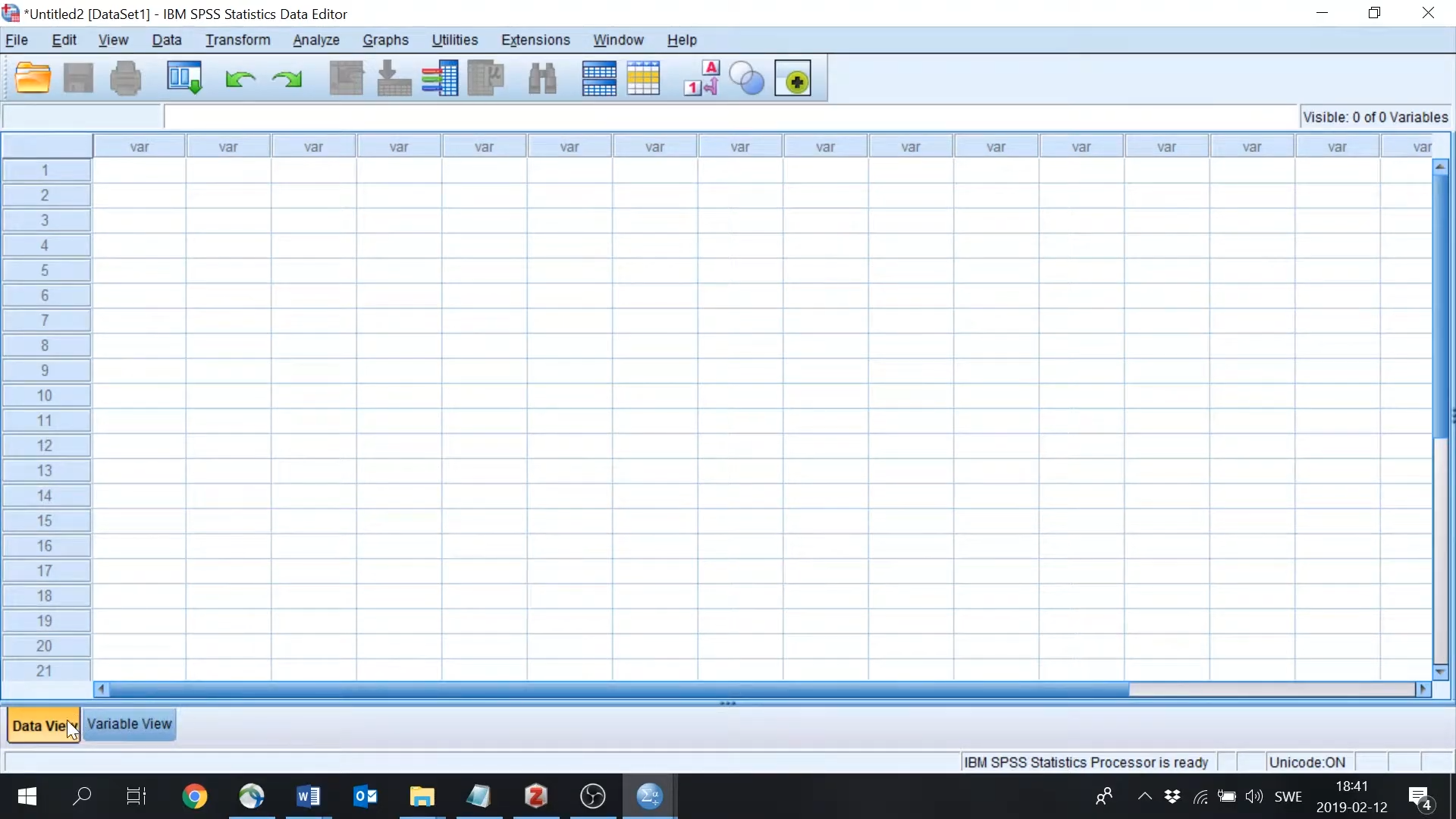Click the Customize toolbar plus icon
Screen dimensions: 1456x819
(x=793, y=78)
